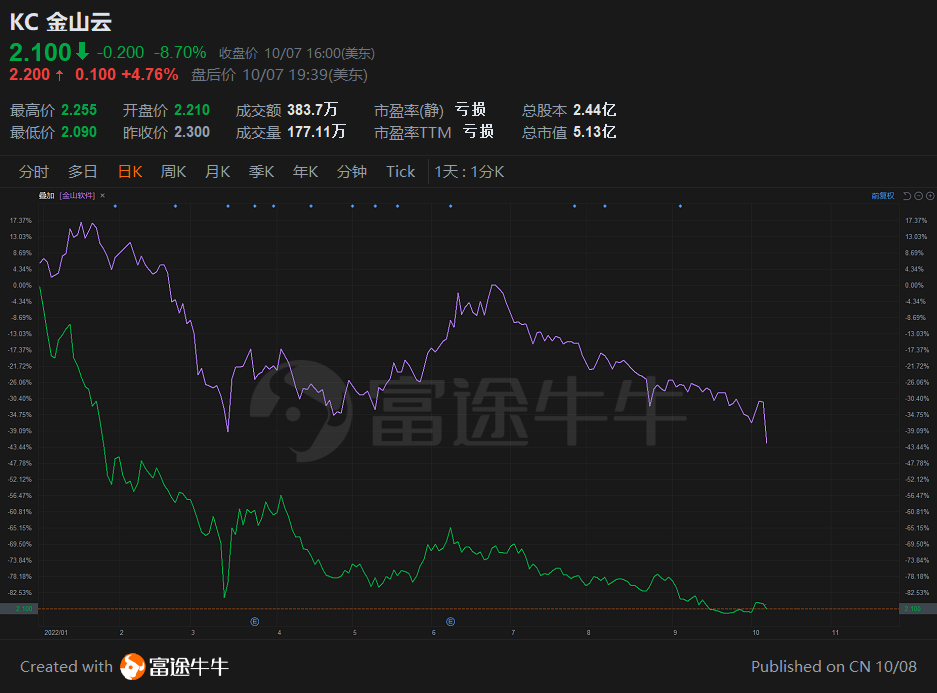Screen dimensions: 937x693
Task: Click the [金山软件] overlay stock label
Action: pyautogui.click(x=77, y=195)
